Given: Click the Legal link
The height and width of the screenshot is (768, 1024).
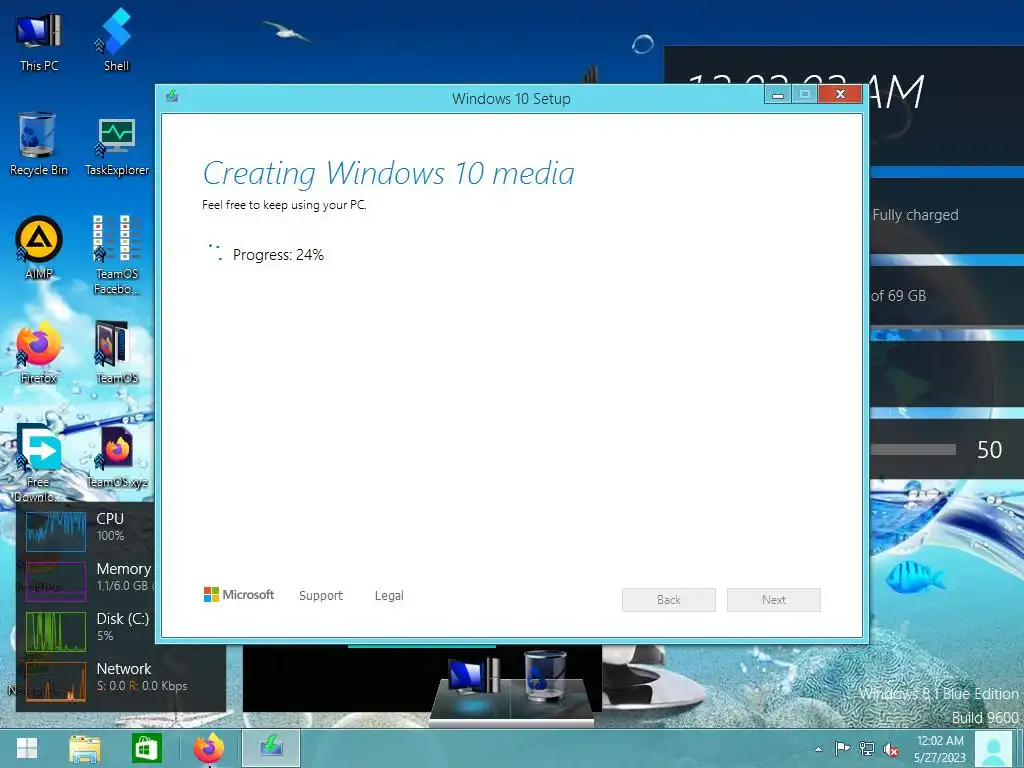Looking at the screenshot, I should (x=389, y=596).
